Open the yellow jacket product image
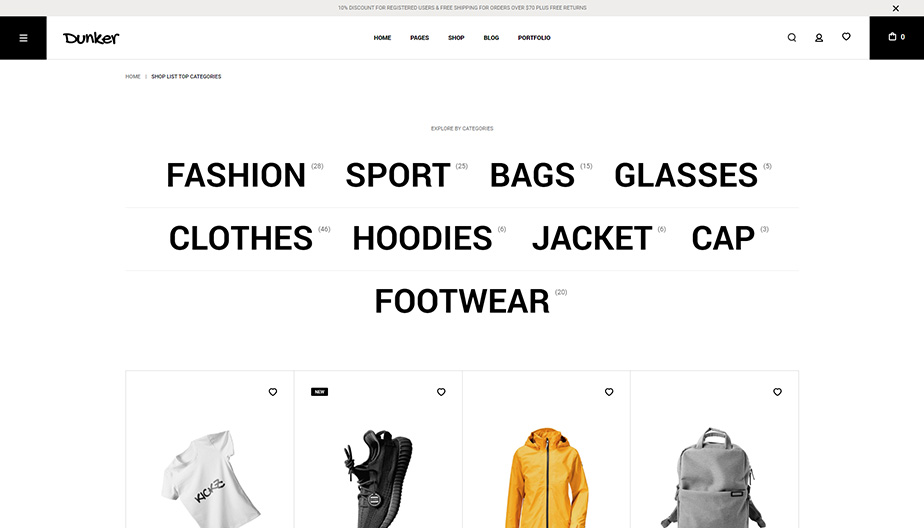This screenshot has width=924, height=528. point(546,477)
